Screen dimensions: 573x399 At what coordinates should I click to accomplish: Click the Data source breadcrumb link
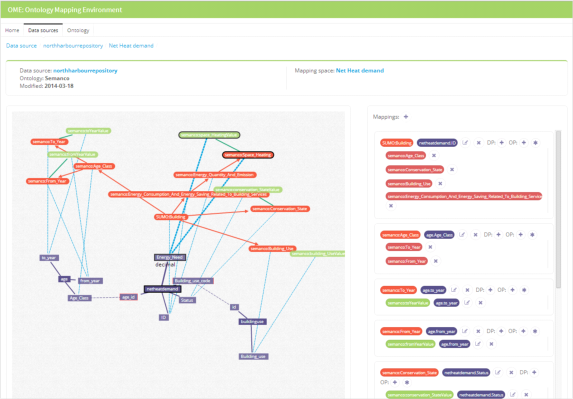pos(22,46)
